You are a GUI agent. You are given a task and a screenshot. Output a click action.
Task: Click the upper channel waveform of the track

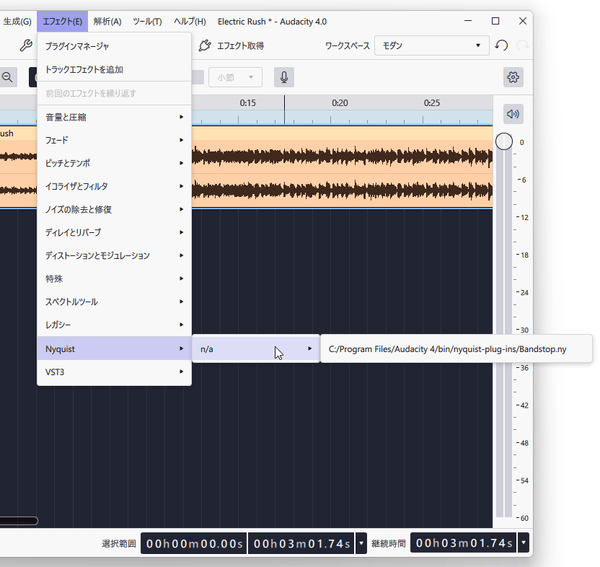click(342, 156)
